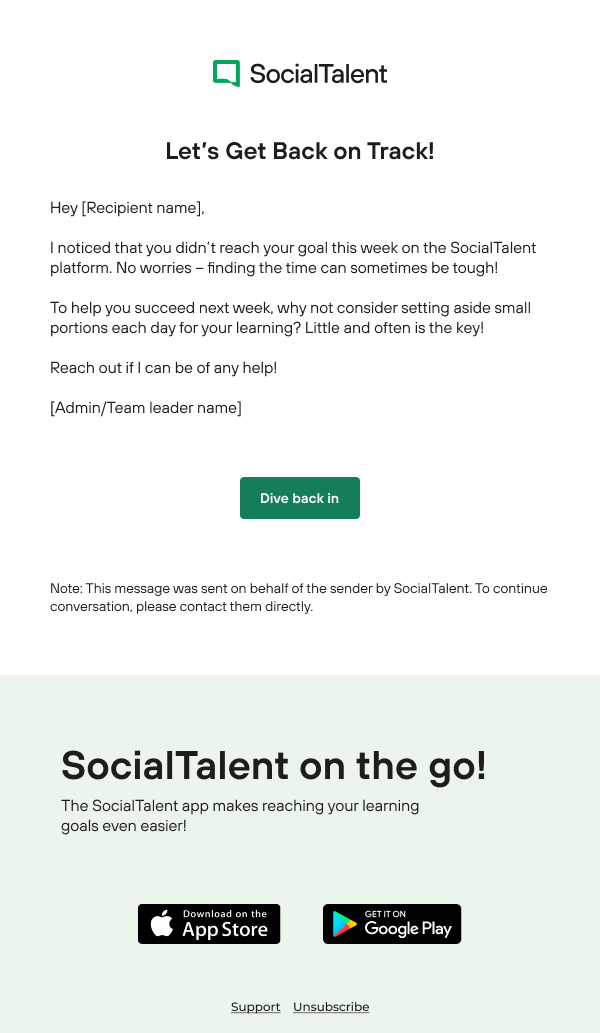
Task: Click the 'Reach out if I can' line
Action: click(163, 368)
